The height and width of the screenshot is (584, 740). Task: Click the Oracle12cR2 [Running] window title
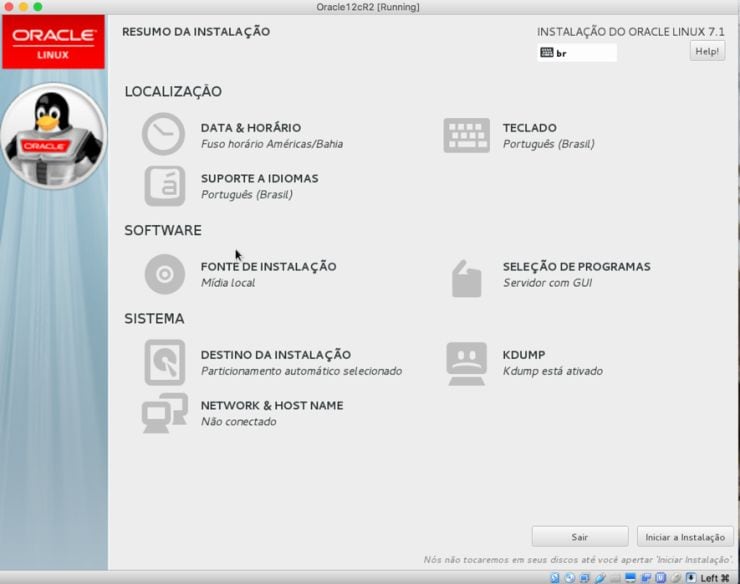point(368,7)
